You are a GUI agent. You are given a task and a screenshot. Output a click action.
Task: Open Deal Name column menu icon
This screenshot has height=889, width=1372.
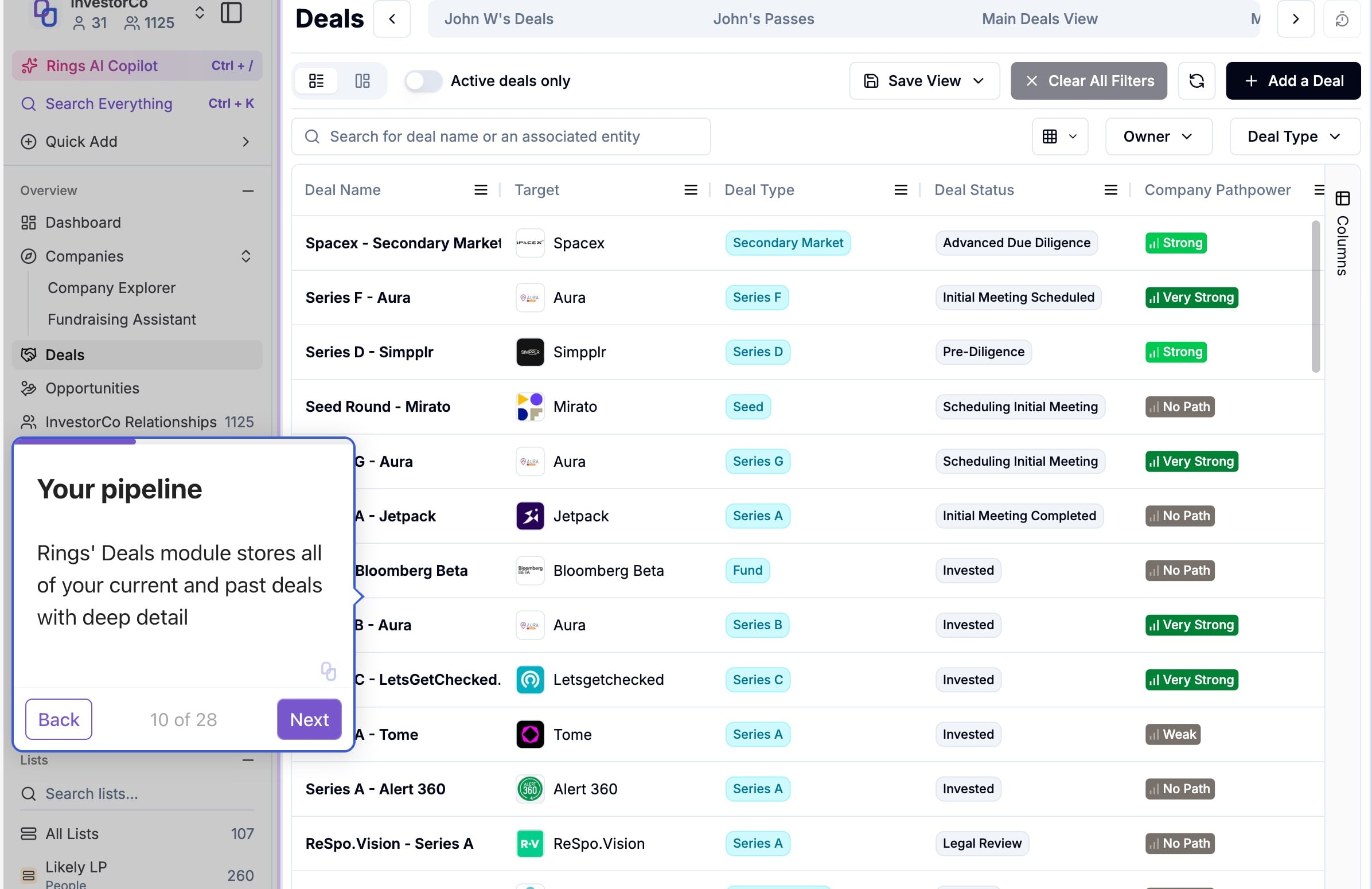point(480,190)
